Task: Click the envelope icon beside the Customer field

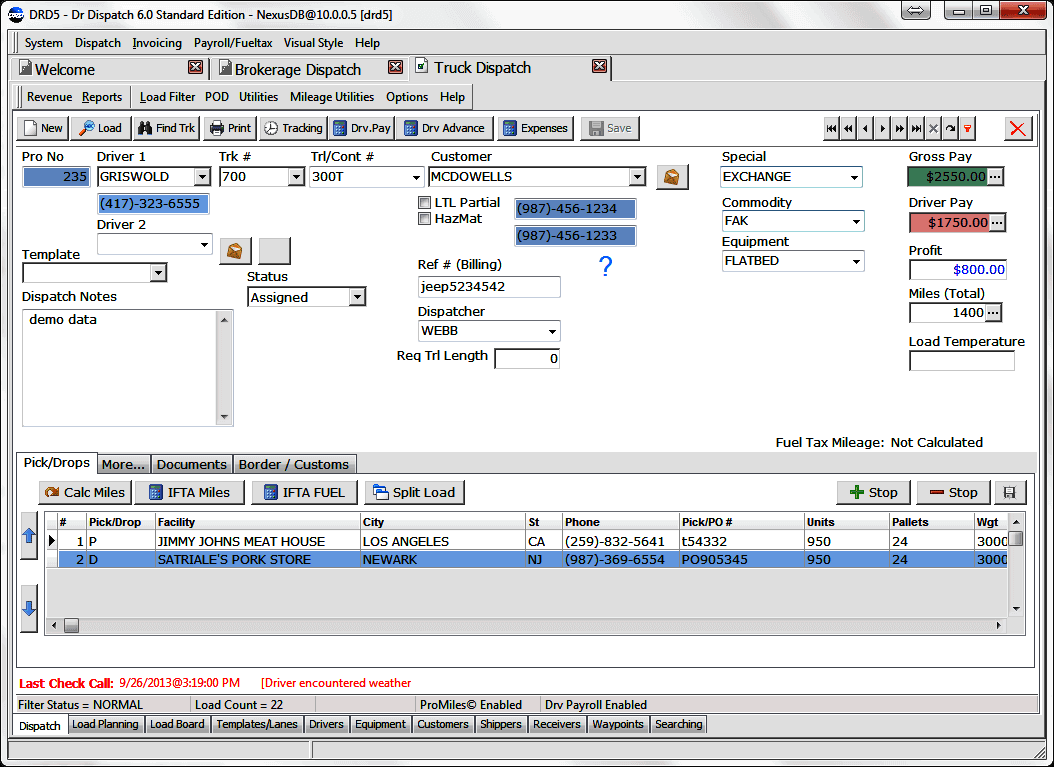Action: (671, 176)
